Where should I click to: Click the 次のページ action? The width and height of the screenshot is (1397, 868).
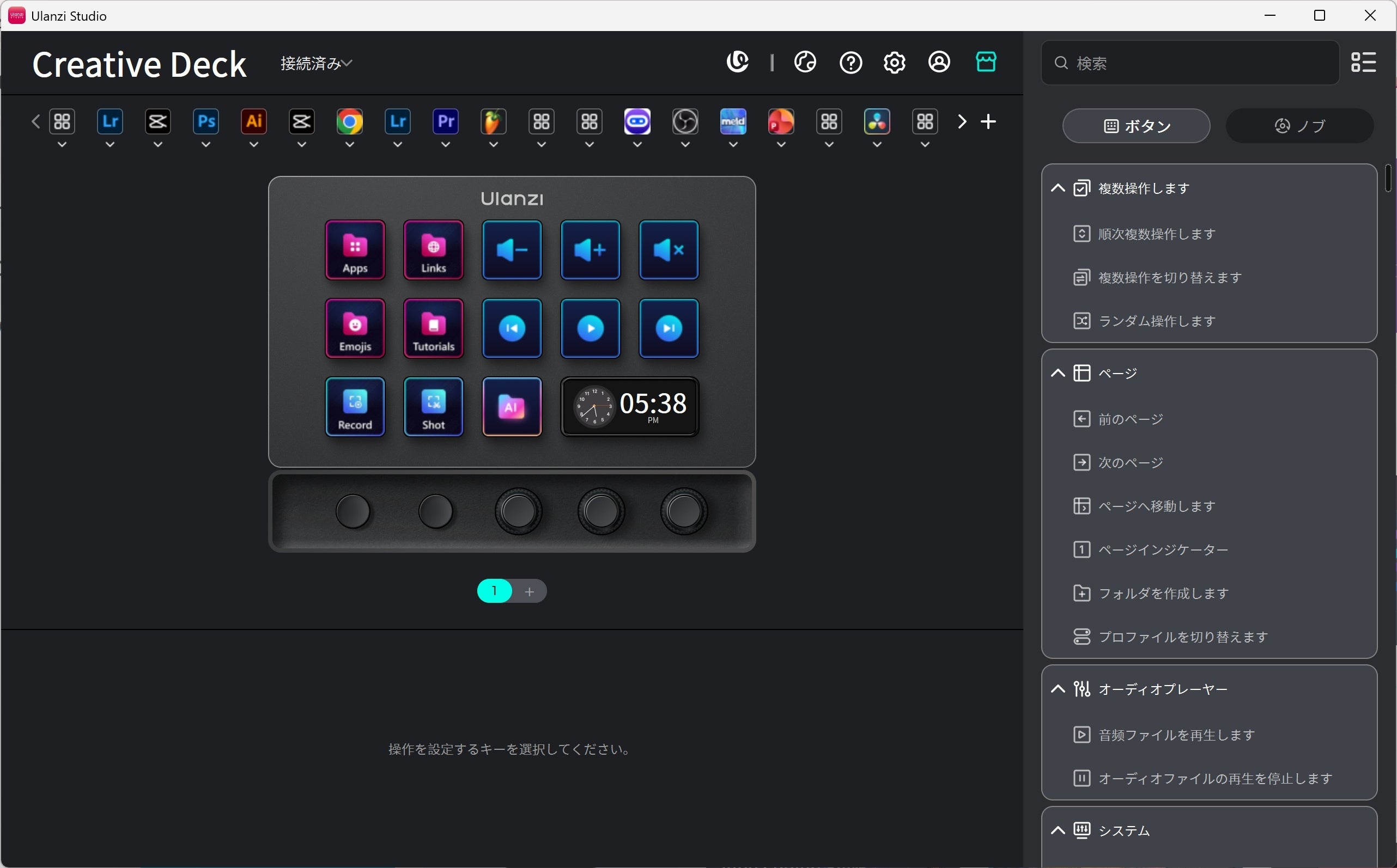coord(1131,463)
